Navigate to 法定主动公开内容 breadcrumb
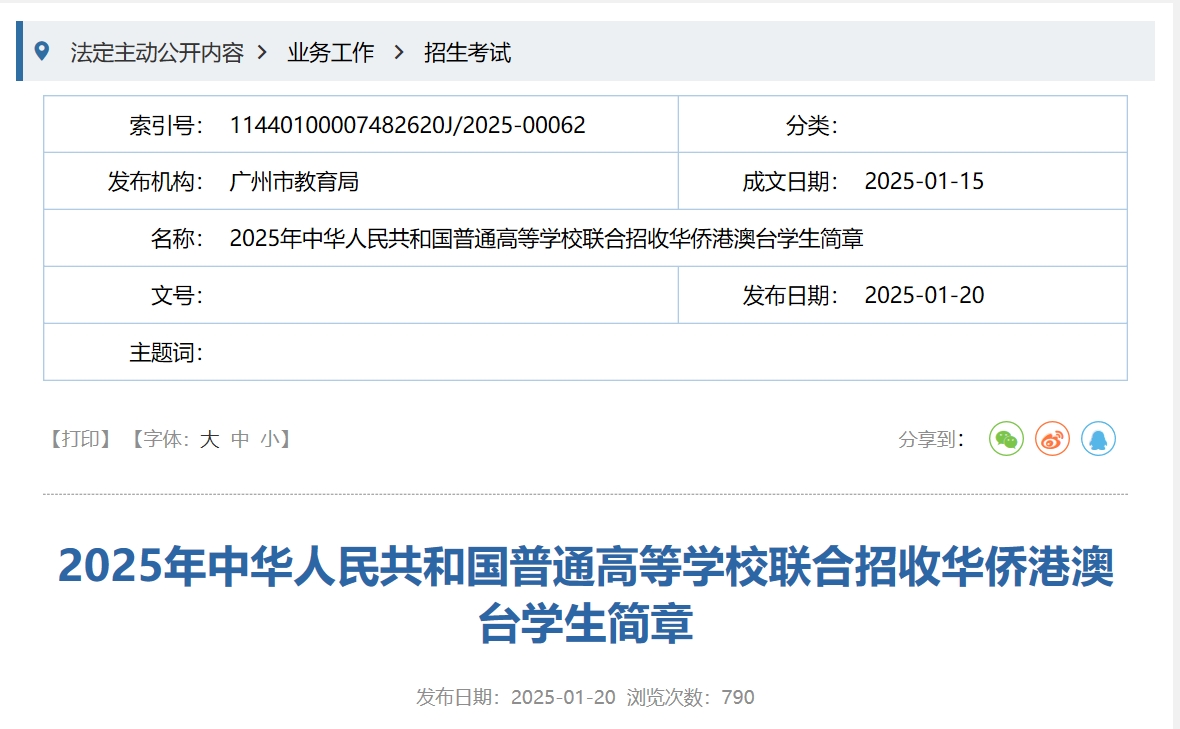1180x729 pixels. (158, 53)
